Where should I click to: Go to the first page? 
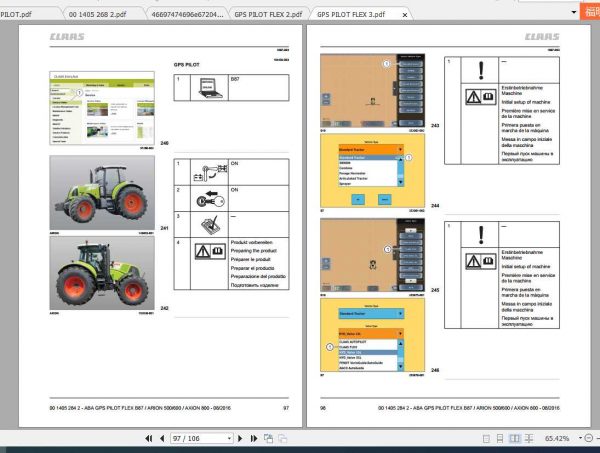tap(149, 438)
